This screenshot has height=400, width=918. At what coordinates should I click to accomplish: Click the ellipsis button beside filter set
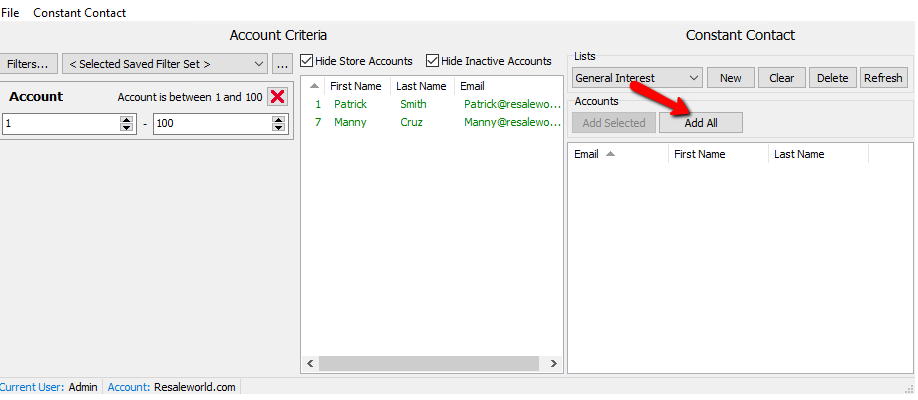[x=282, y=64]
